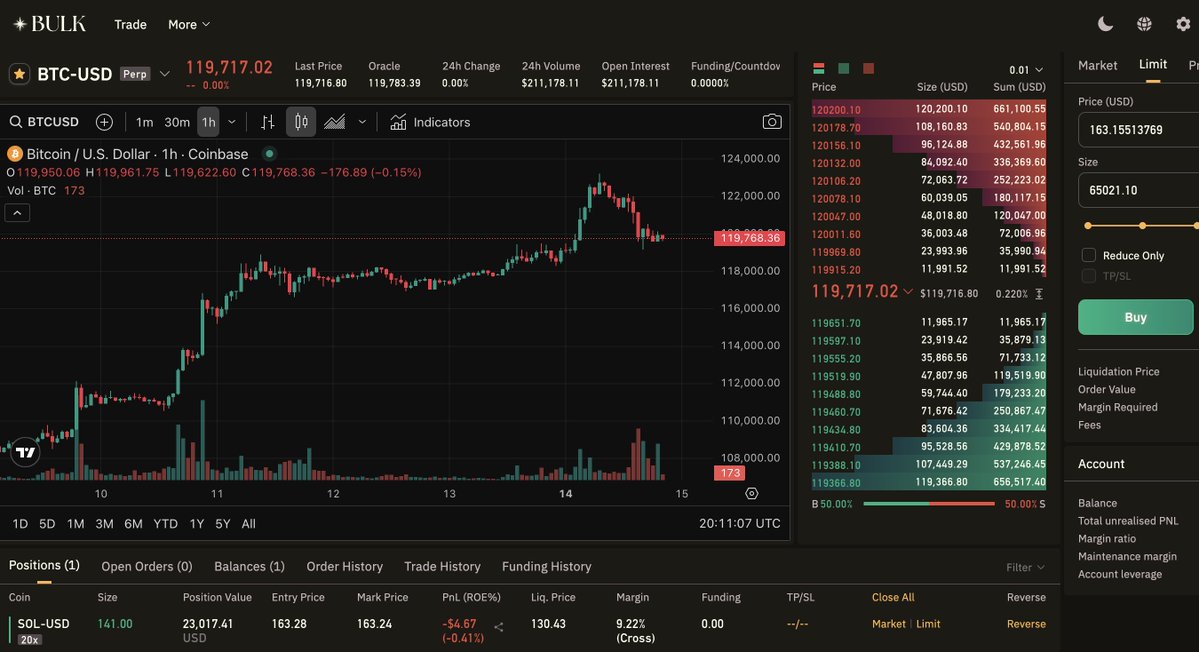Click order book spread depth icon
The image size is (1199, 652).
(x=1038, y=294)
